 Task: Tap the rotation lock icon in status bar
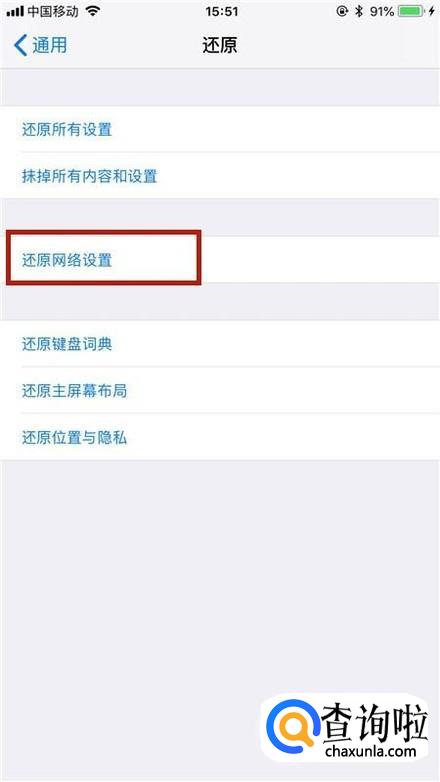click(342, 11)
